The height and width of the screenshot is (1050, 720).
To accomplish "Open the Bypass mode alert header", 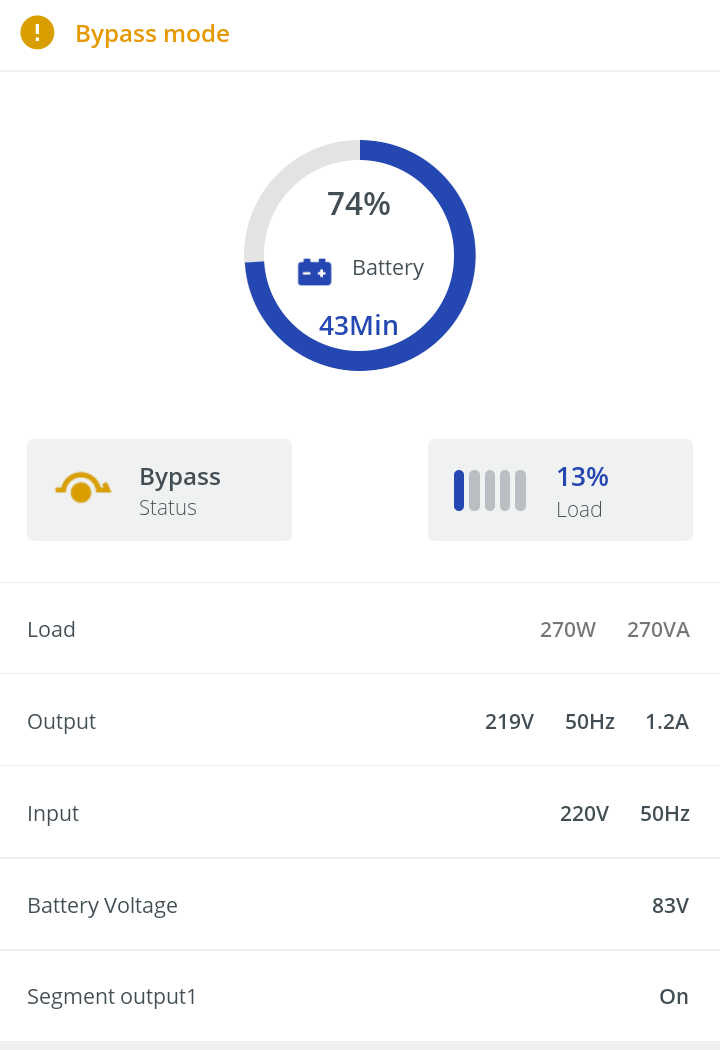I will pyautogui.click(x=153, y=34).
